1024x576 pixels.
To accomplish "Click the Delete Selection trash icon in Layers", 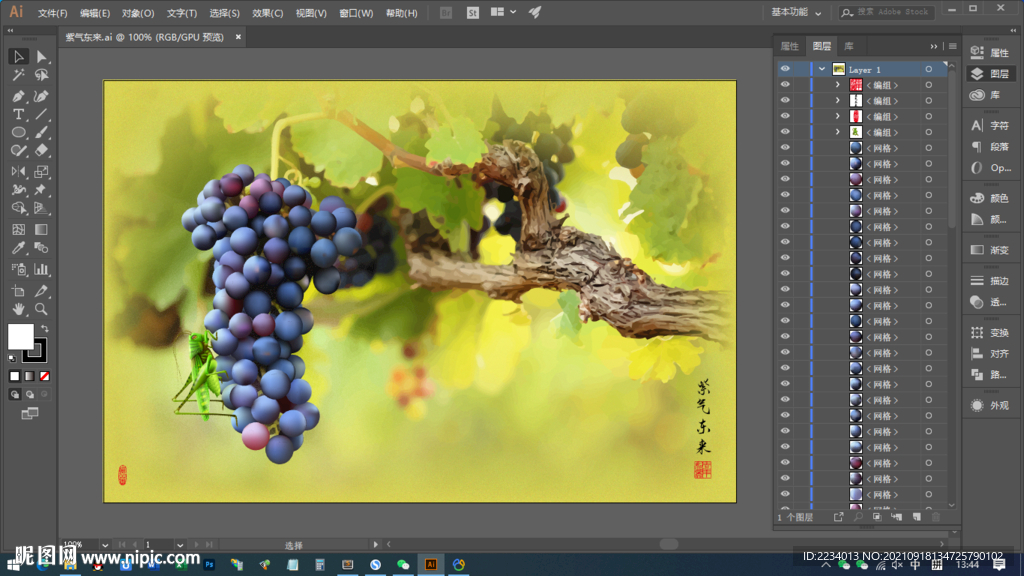I will point(936,517).
